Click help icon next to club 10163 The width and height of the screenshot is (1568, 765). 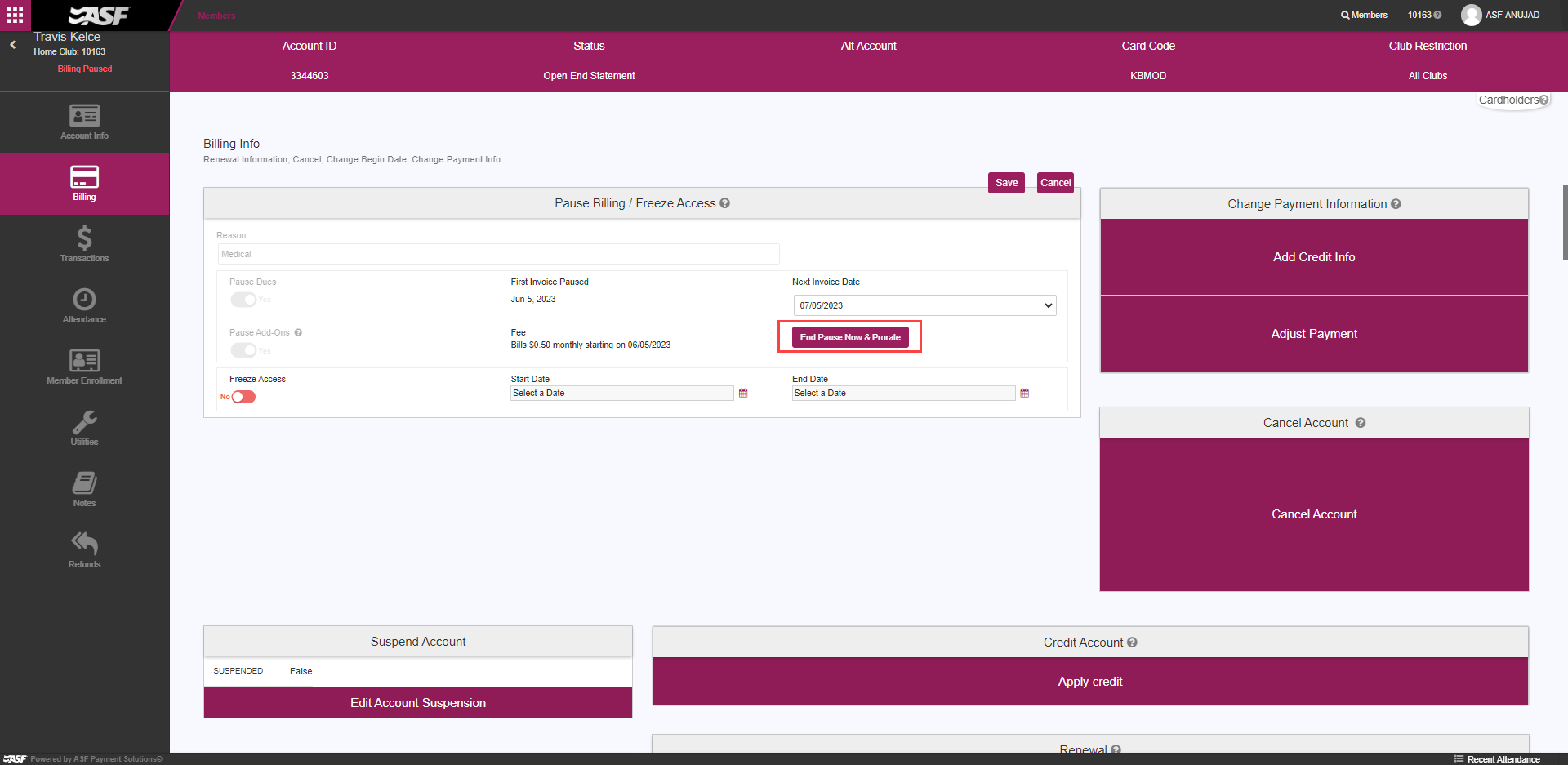pos(1437,15)
